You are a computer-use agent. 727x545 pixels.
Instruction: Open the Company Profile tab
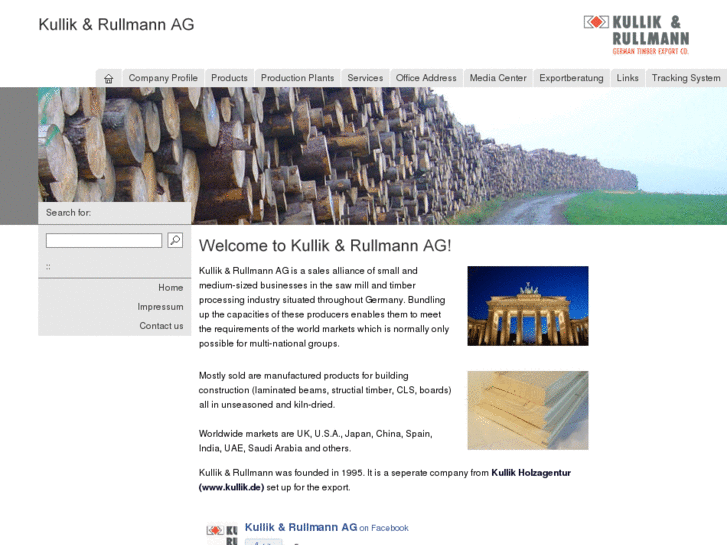[x=163, y=78]
